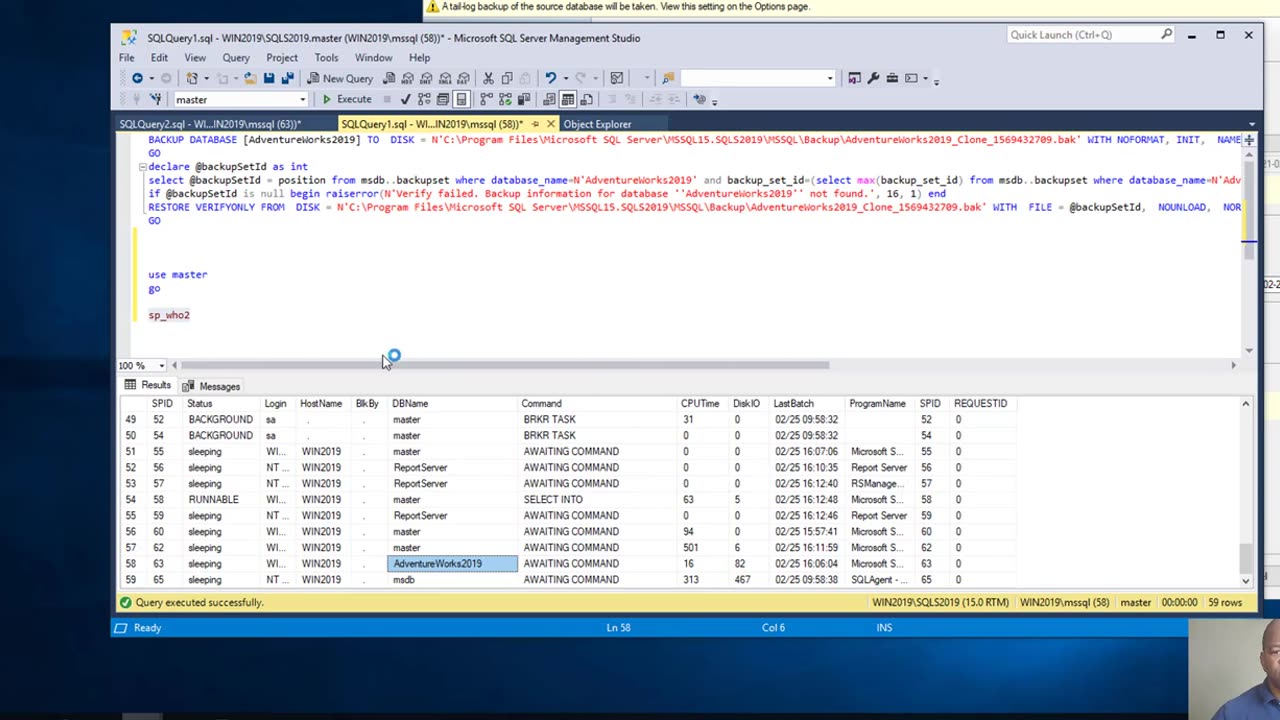Open the Query menu
Screen dimensions: 1280x720
(236, 57)
